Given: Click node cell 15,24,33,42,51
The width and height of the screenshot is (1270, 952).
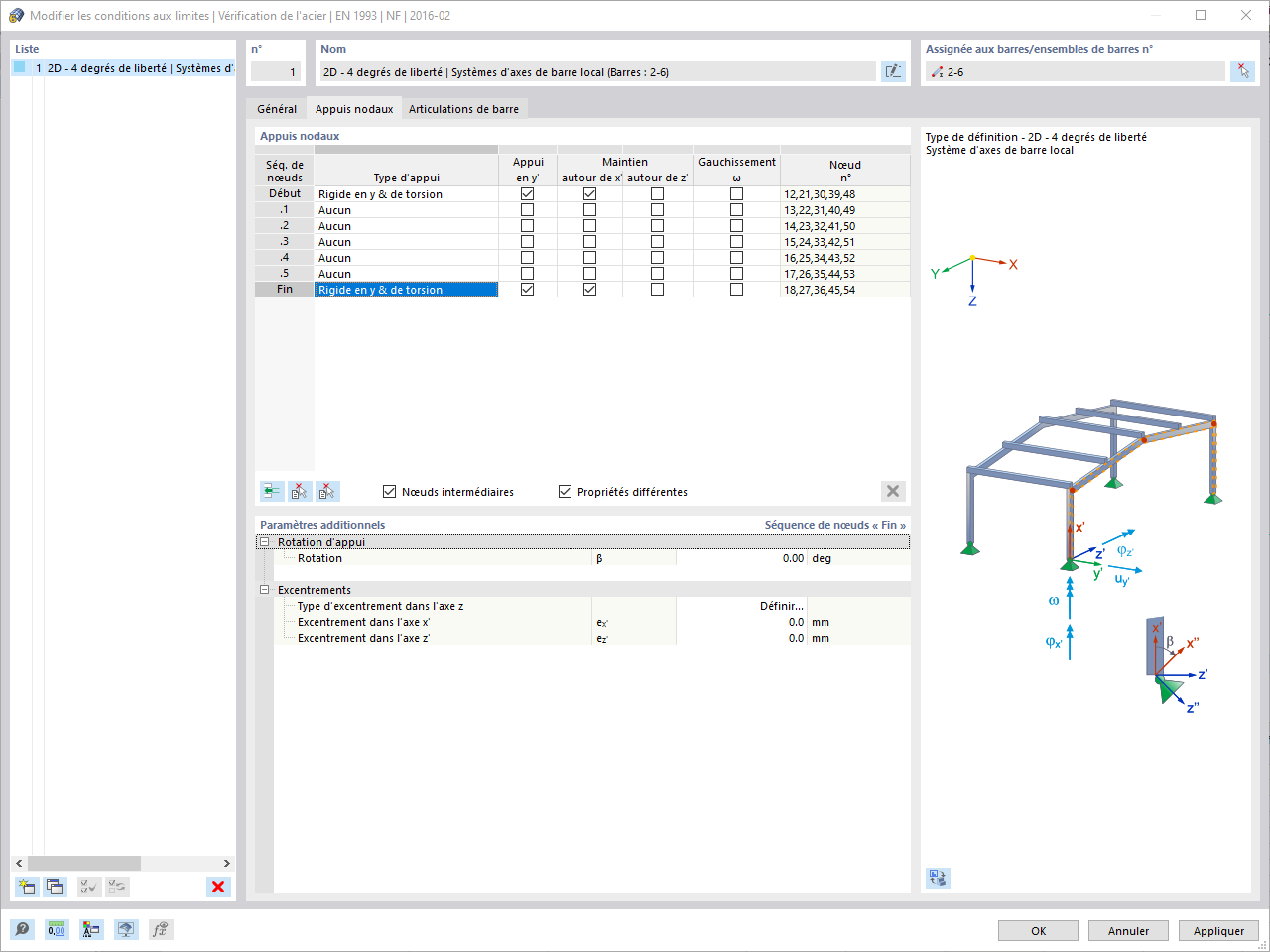Looking at the screenshot, I should tap(844, 242).
